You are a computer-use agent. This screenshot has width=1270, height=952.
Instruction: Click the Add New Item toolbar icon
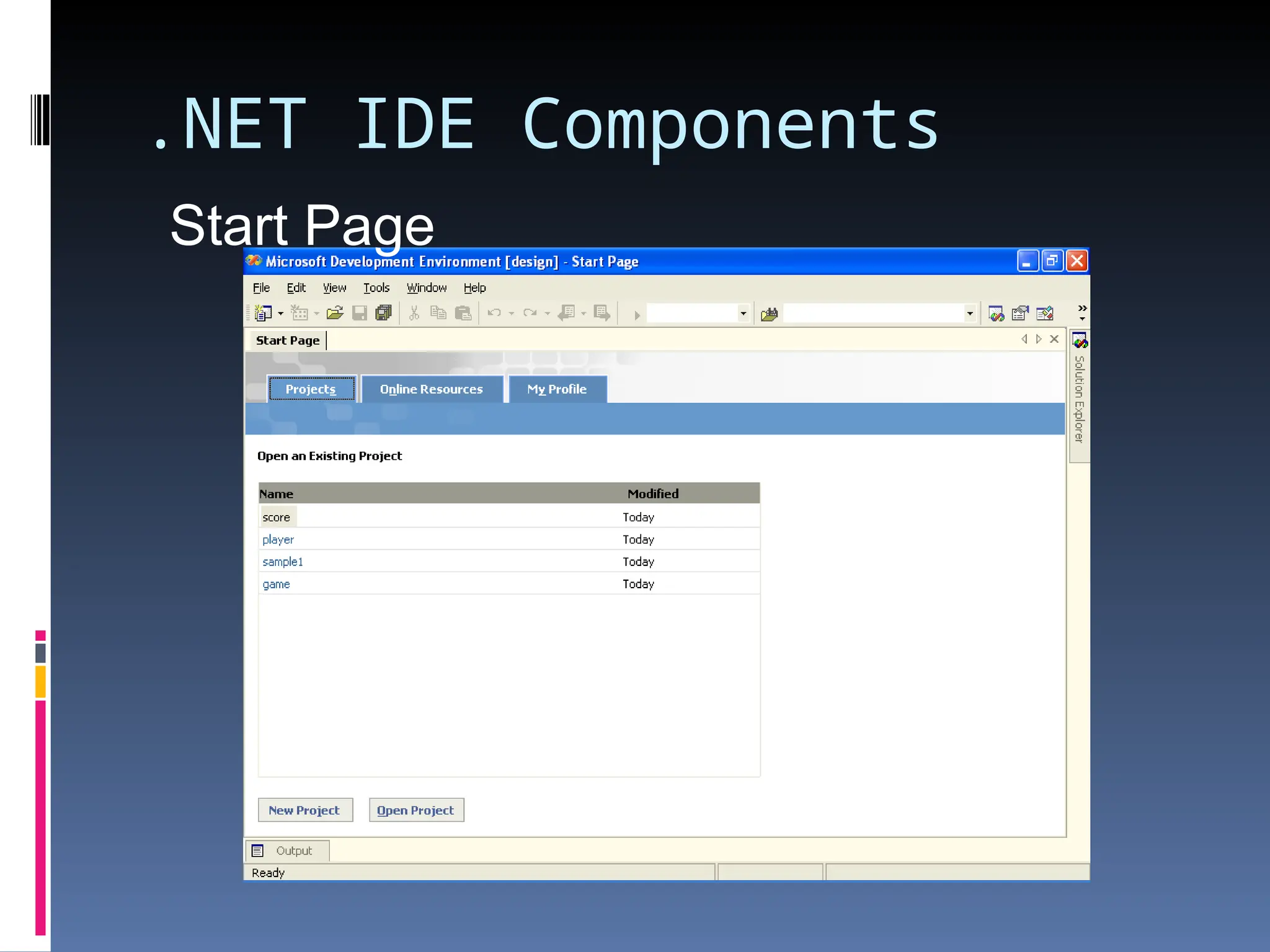pos(300,314)
